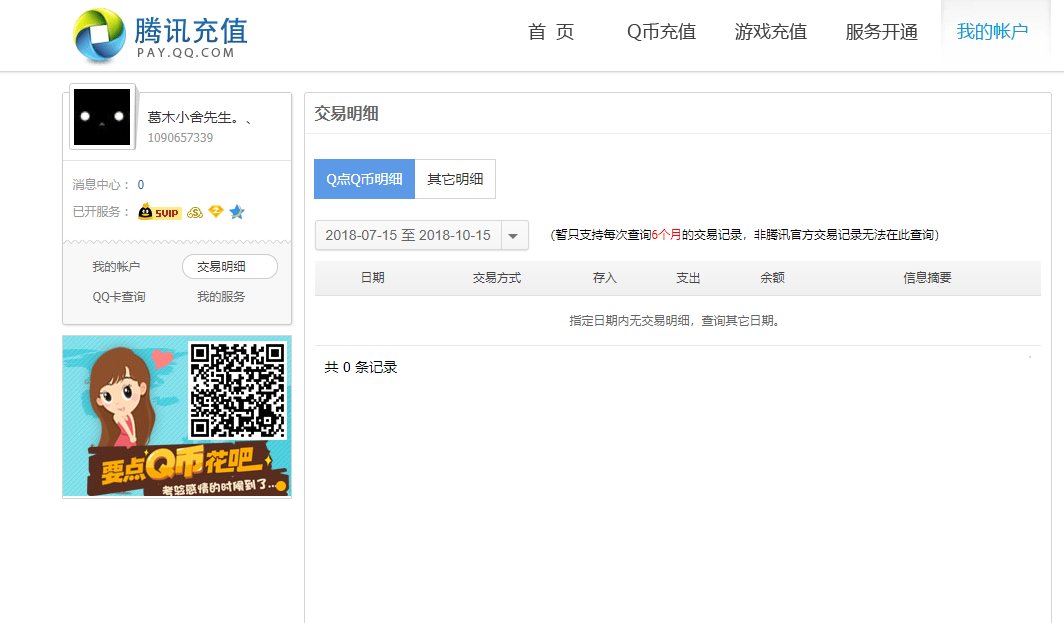Click the black user avatar image
Screen dimensions: 1064x623
tap(102, 117)
